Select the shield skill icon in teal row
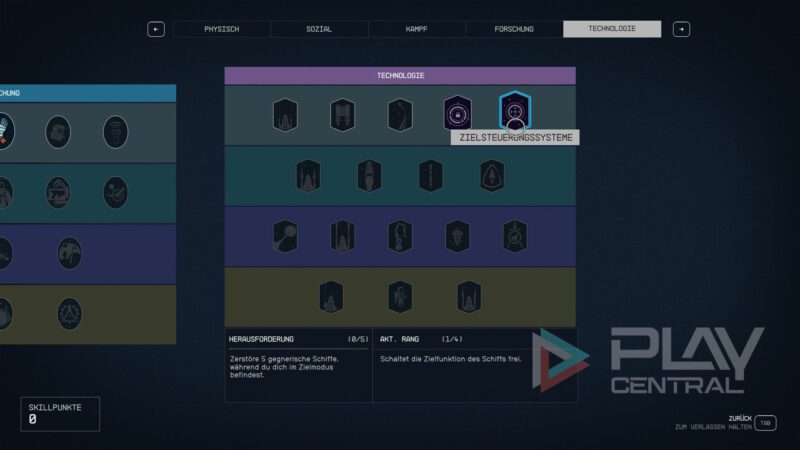The image size is (800, 450). (x=492, y=176)
